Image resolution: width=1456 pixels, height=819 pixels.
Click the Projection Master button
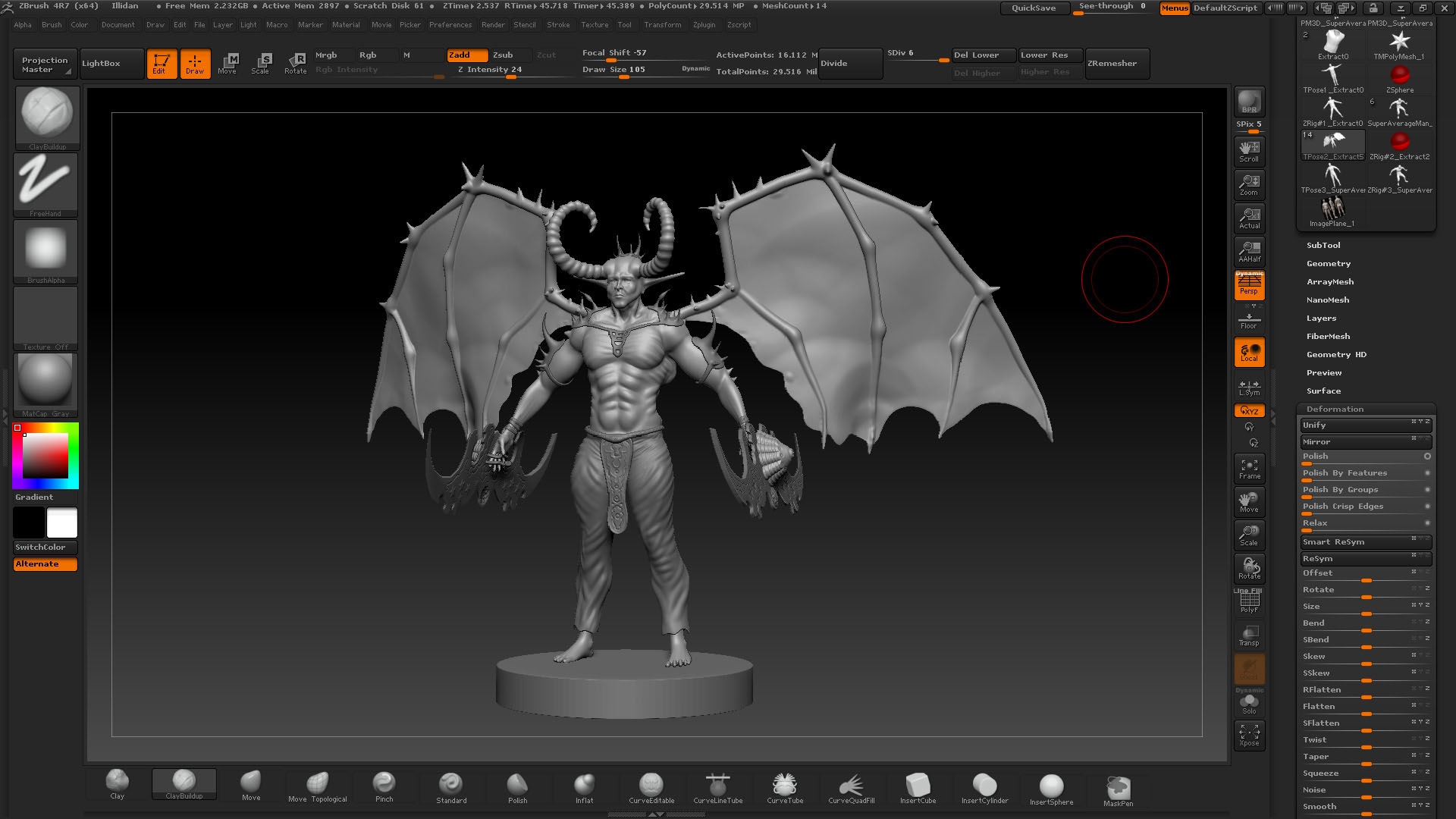(x=45, y=64)
